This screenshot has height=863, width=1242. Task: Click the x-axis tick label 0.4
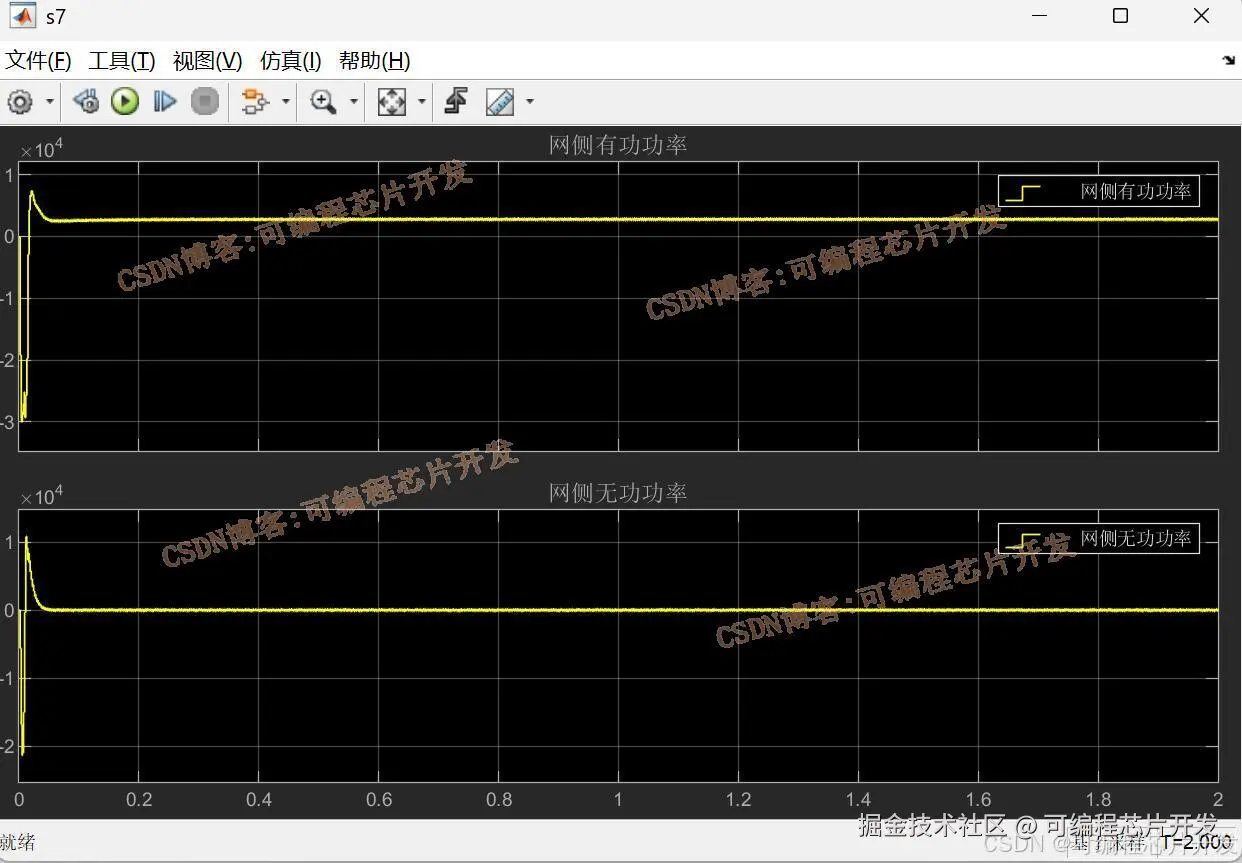(259, 799)
